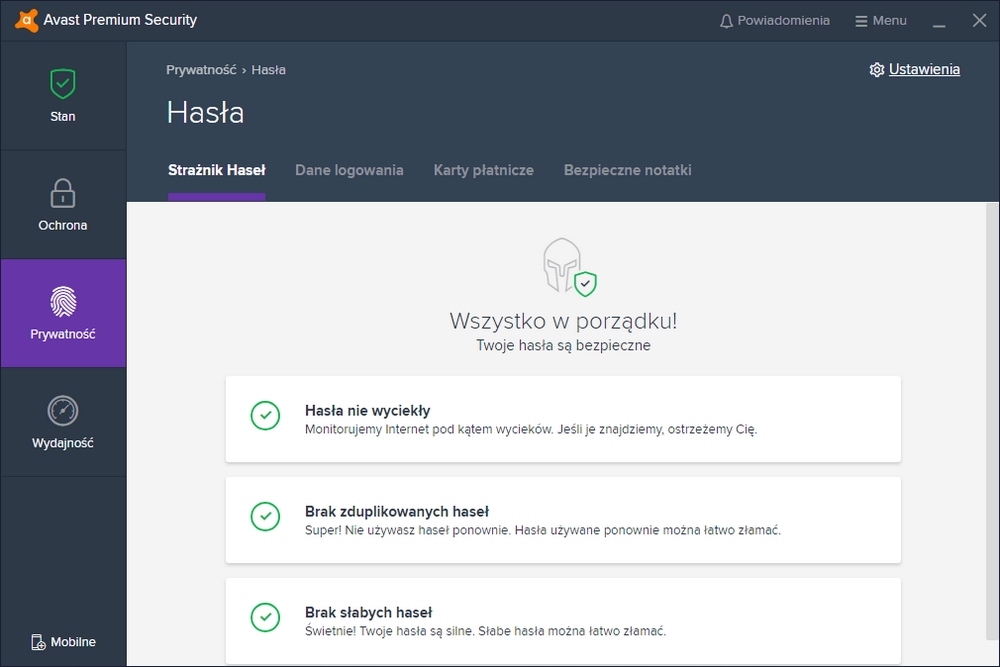This screenshot has height=667, width=1000.
Task: Click the Stan shield icon in sidebar
Action: pyautogui.click(x=62, y=83)
